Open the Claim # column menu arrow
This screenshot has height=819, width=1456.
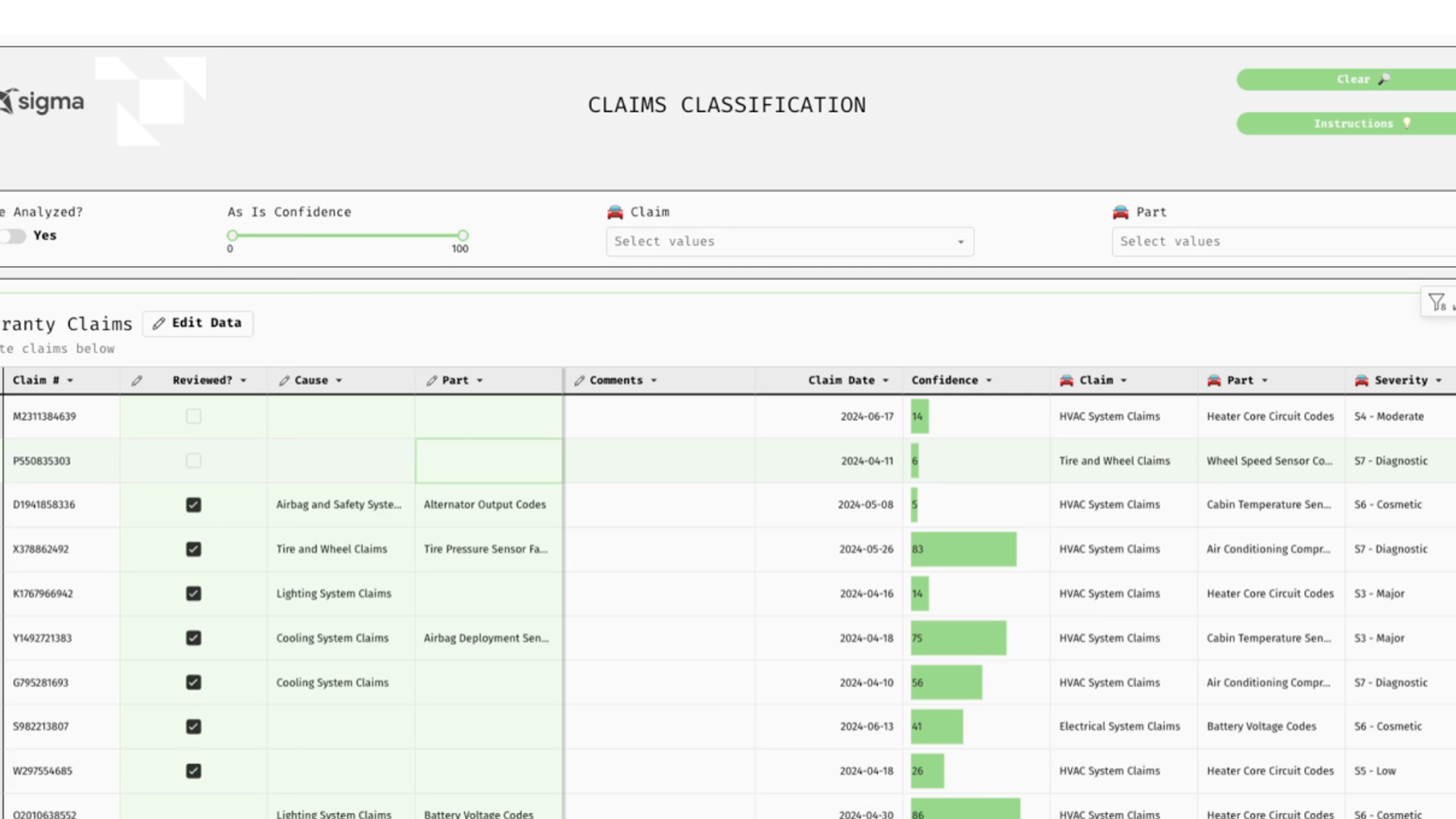tap(70, 381)
